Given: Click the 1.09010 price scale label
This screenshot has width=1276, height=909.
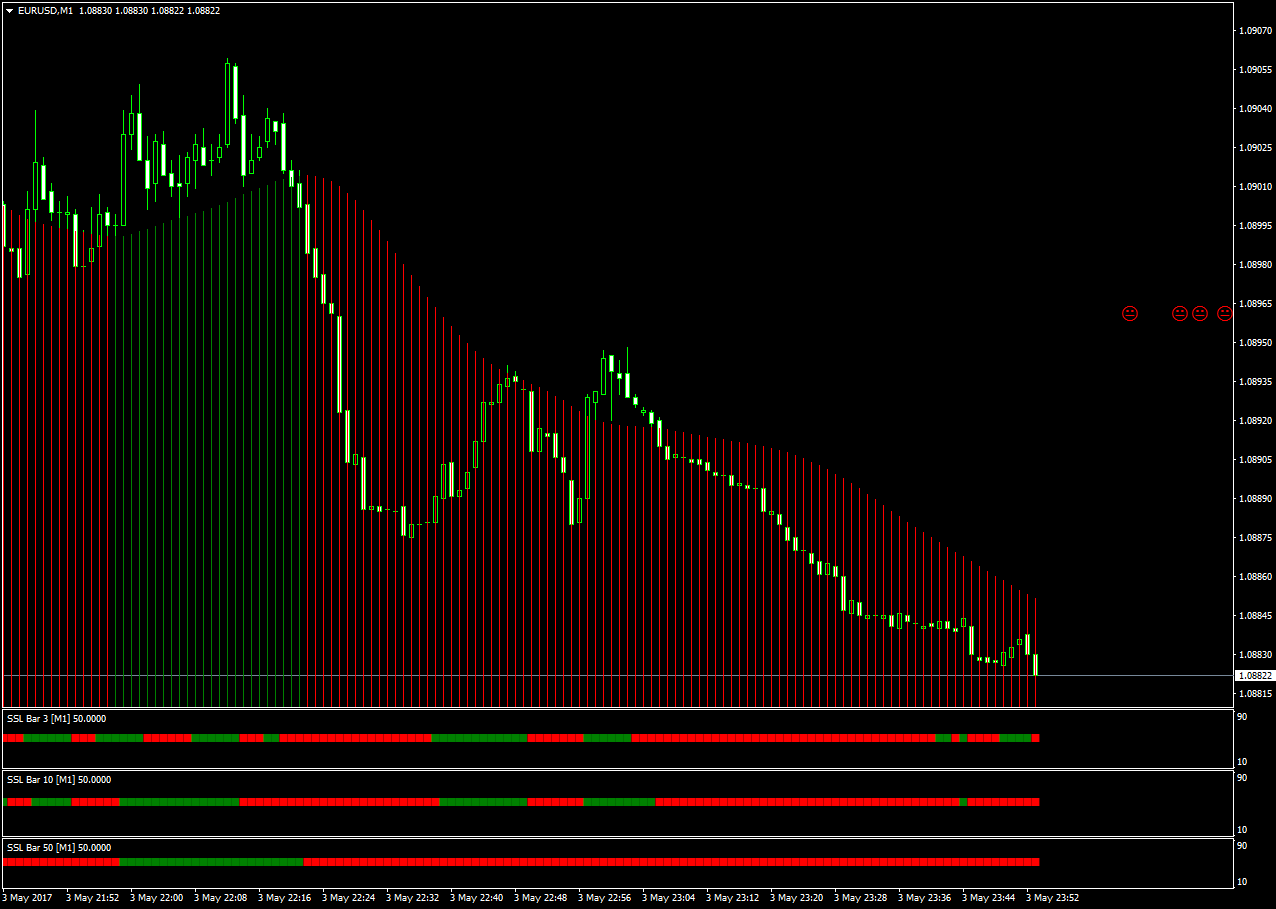Looking at the screenshot, I should [1255, 187].
